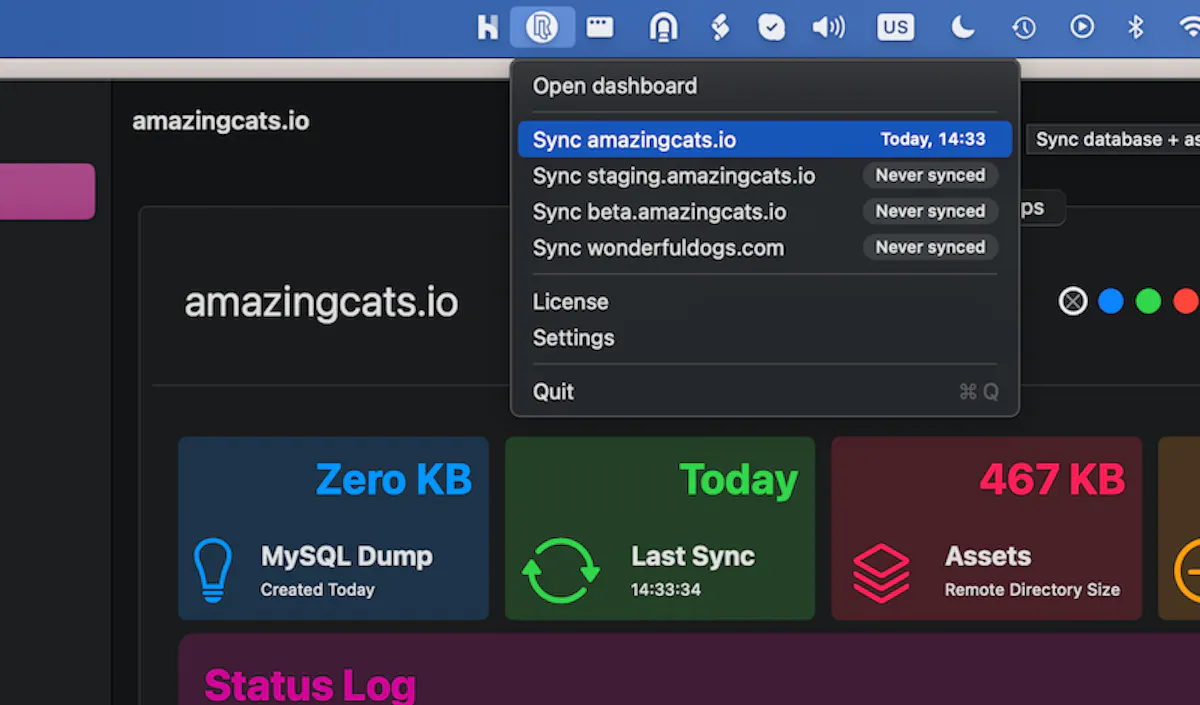Pick the blue color dot
1200x705 pixels.
1111,301
